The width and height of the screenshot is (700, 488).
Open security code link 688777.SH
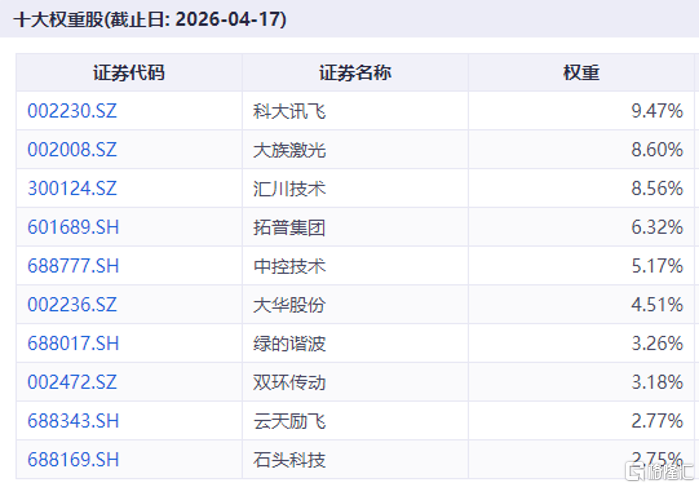(x=73, y=266)
